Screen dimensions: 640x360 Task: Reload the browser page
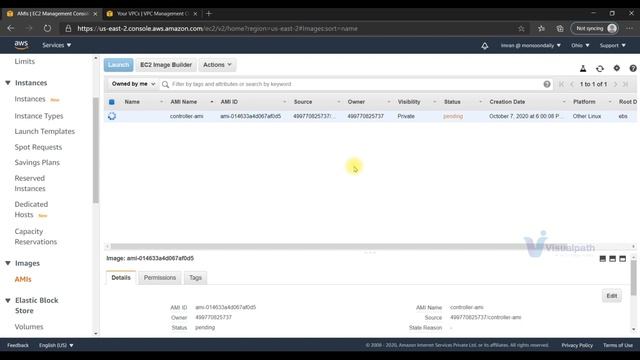47,28
